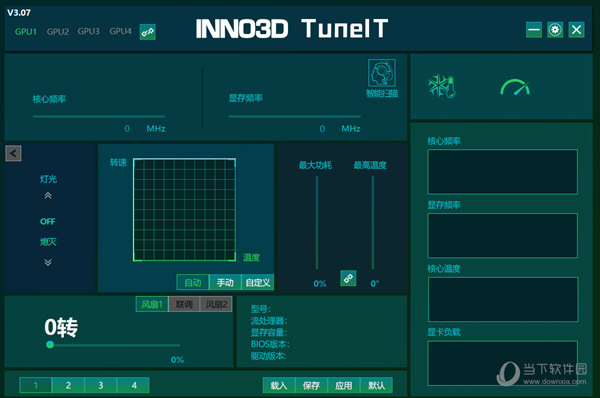Select the GPU2 tab
The height and width of the screenshot is (398, 600).
pyautogui.click(x=58, y=32)
